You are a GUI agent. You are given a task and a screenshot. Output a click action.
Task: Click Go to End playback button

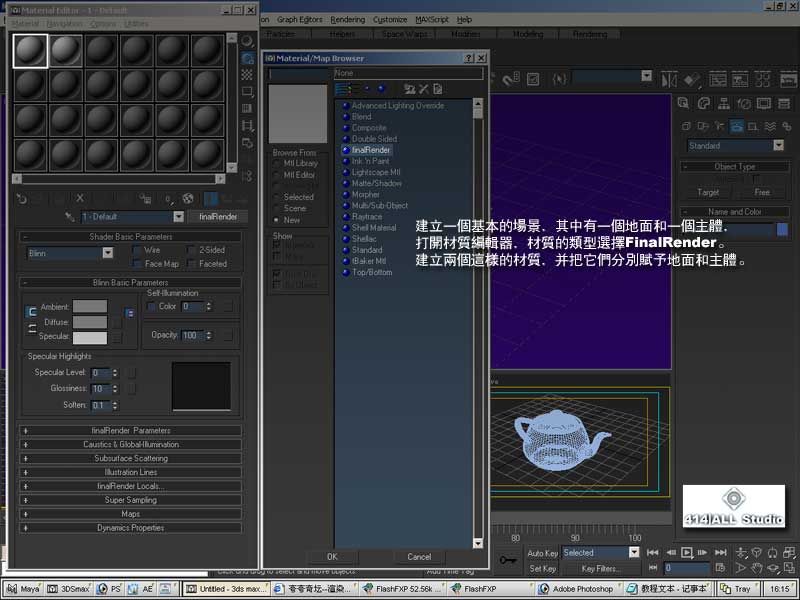point(720,553)
